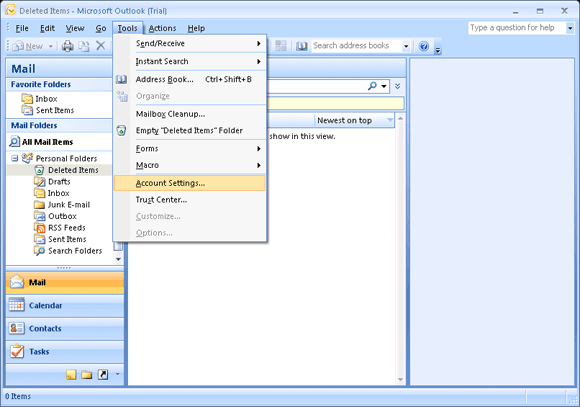This screenshot has width=580, height=407.
Task: Select Mailbox Cleanup... menu entry
Action: coord(190,114)
